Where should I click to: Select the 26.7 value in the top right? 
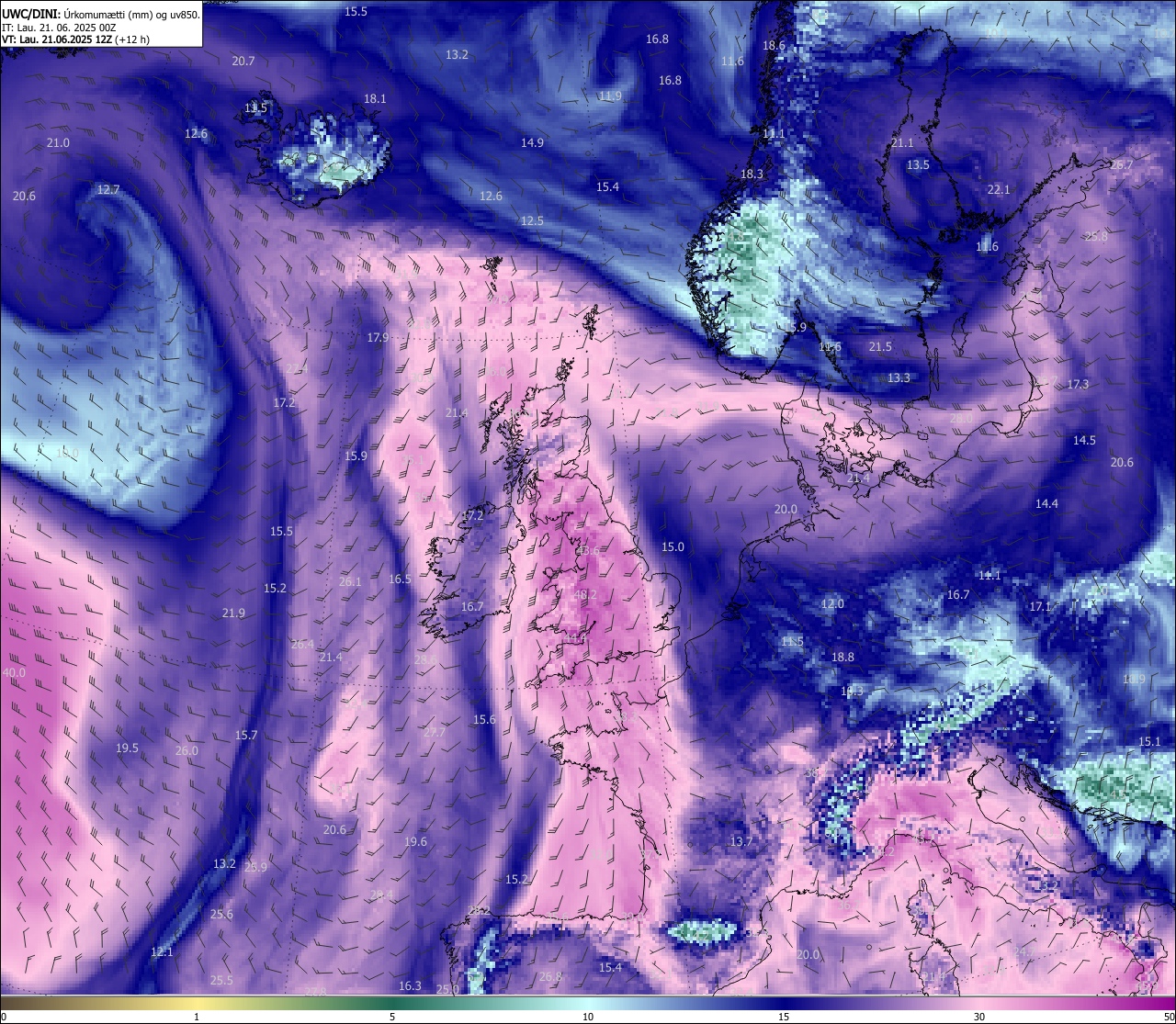click(1121, 164)
